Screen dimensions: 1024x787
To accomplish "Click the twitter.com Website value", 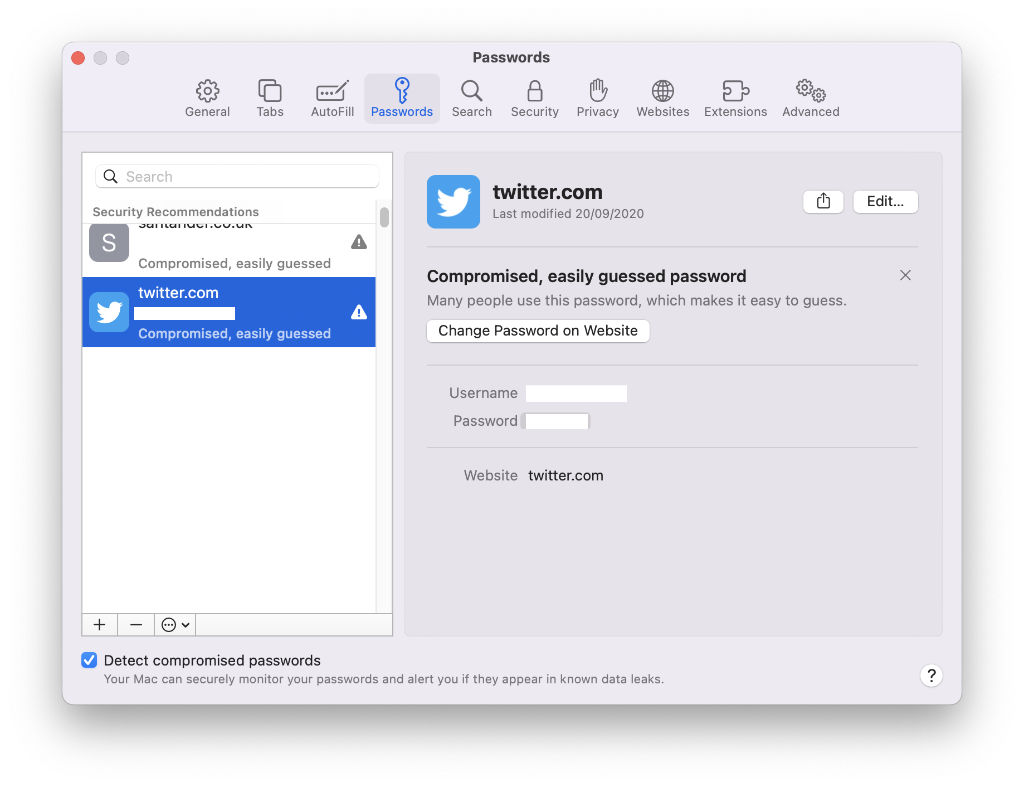I will click(x=566, y=475).
